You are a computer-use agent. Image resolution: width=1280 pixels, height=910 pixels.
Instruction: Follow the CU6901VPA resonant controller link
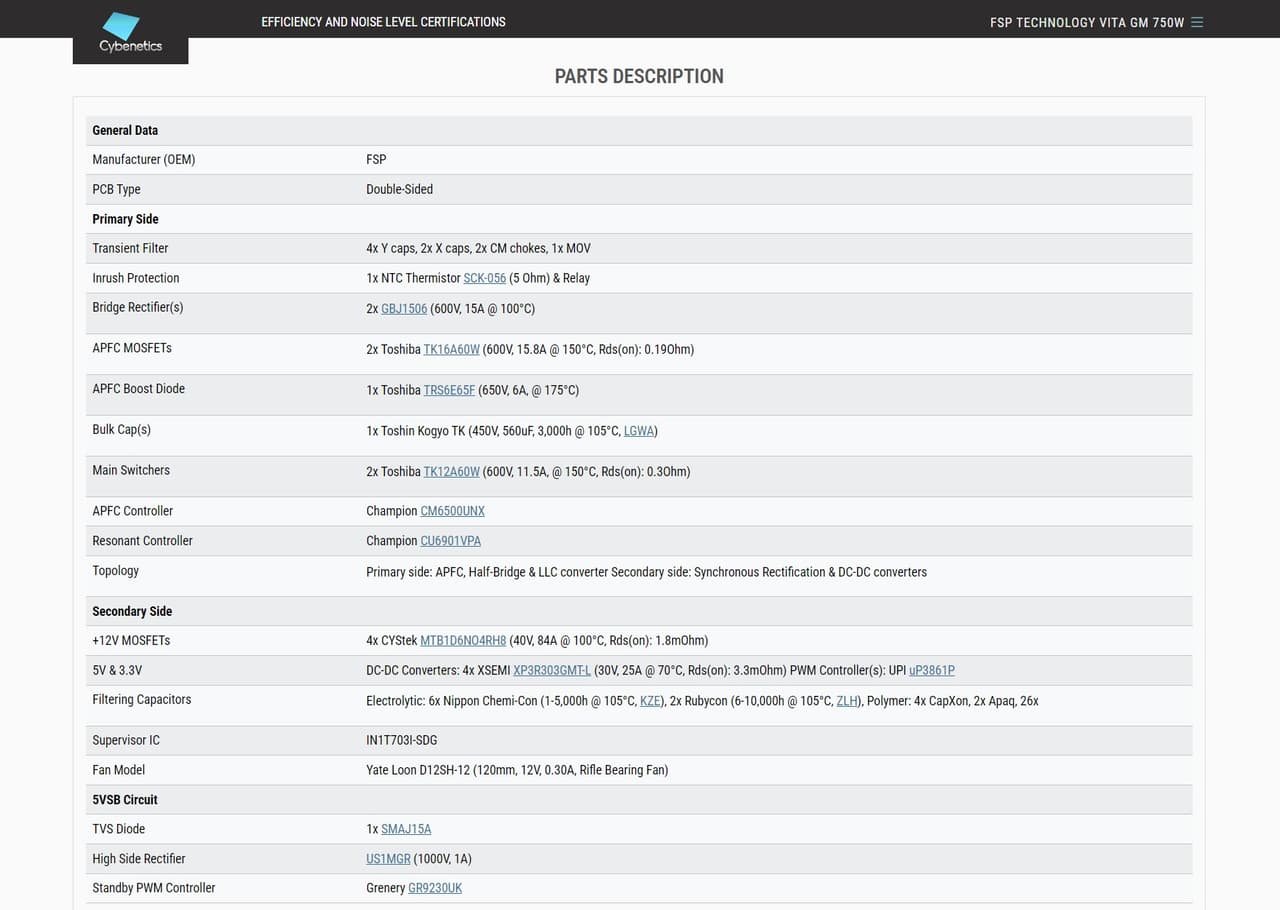tap(450, 541)
